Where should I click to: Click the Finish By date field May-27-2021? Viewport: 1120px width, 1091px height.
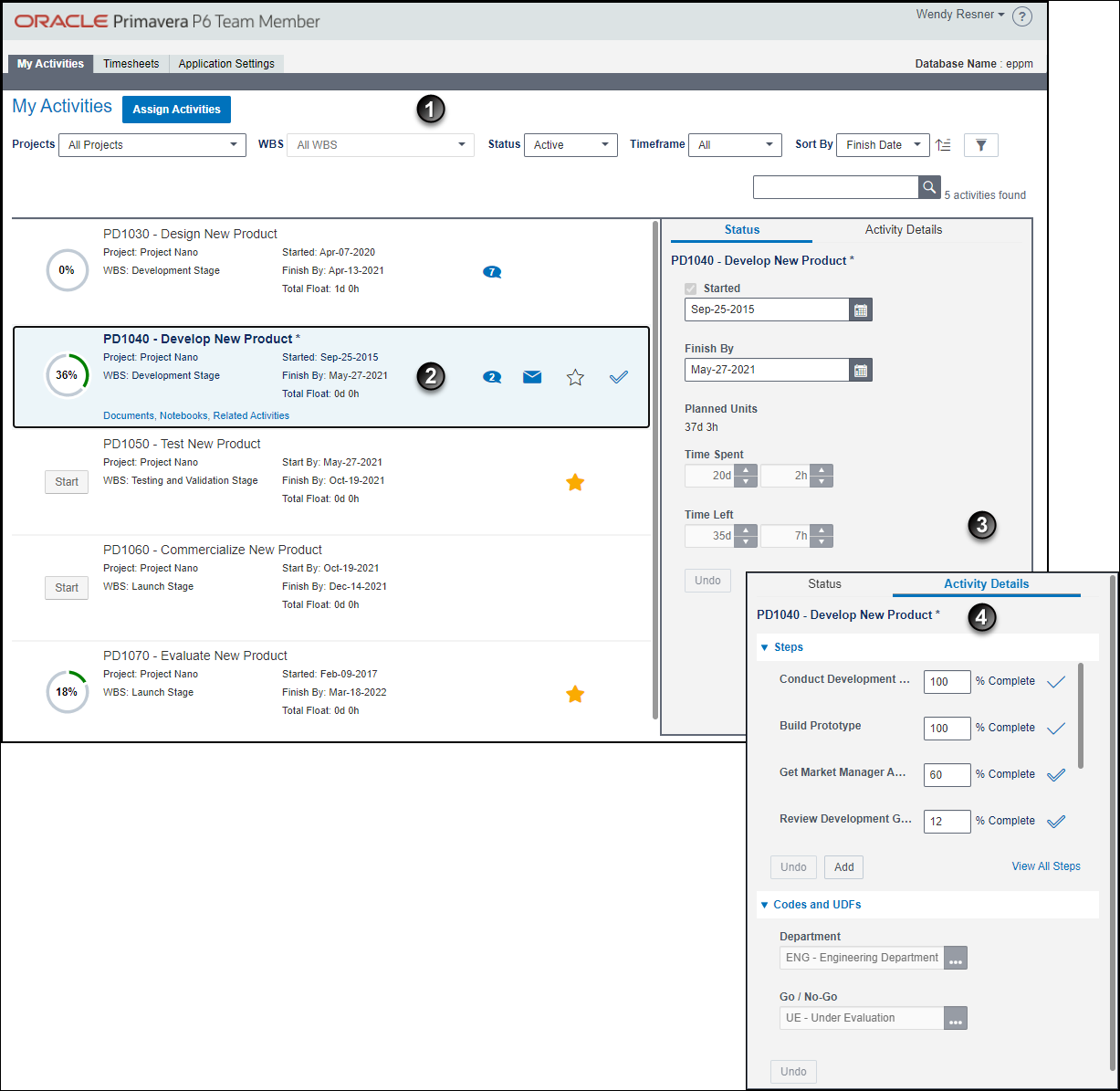point(767,370)
